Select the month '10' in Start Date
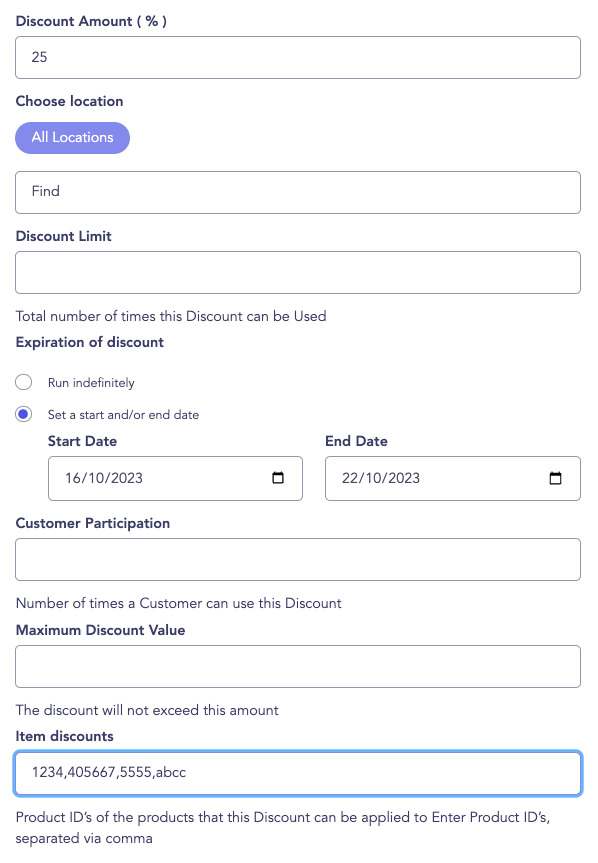The height and width of the screenshot is (863, 598). [x=96, y=478]
